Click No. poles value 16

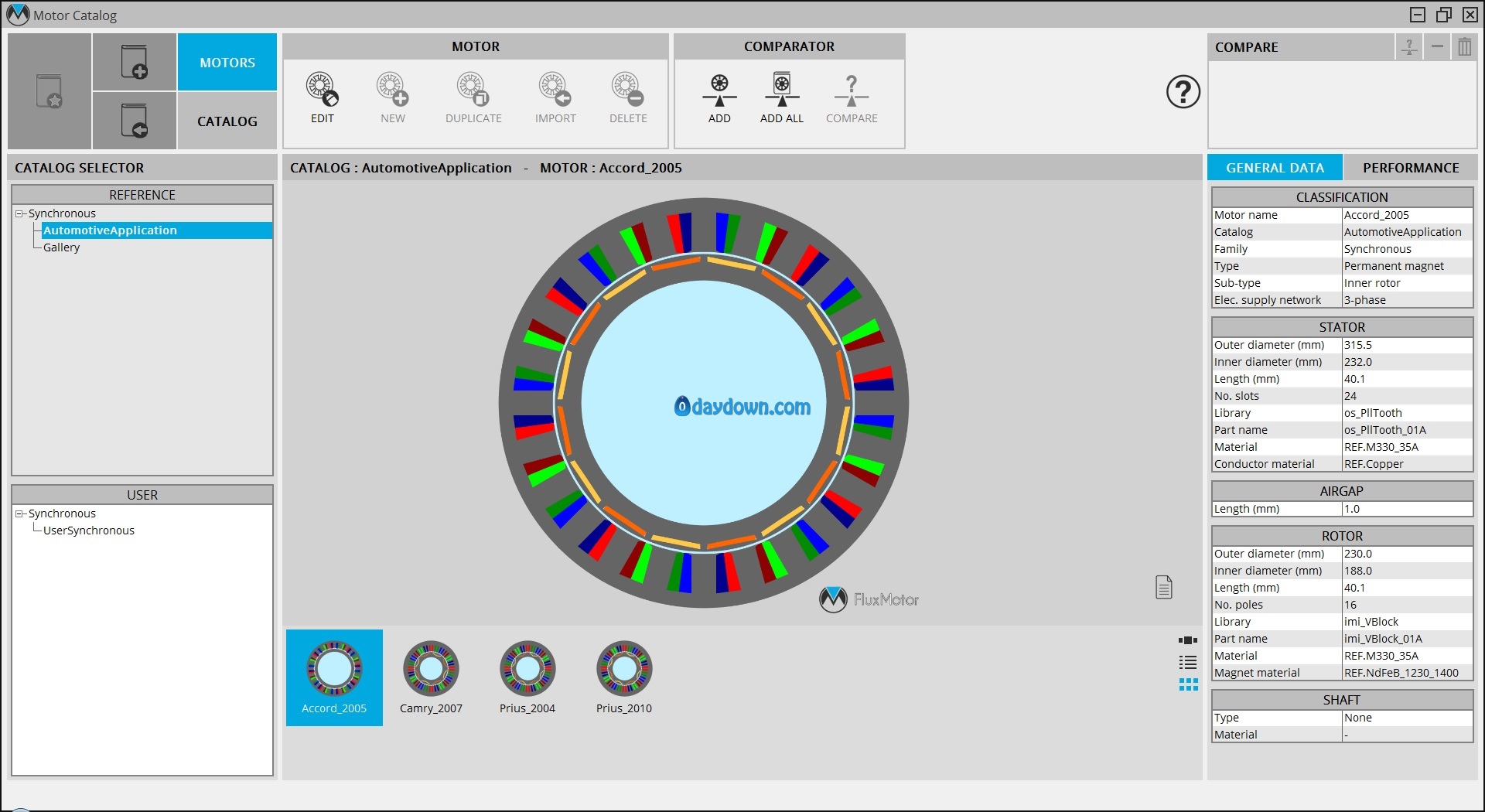pos(1407,605)
